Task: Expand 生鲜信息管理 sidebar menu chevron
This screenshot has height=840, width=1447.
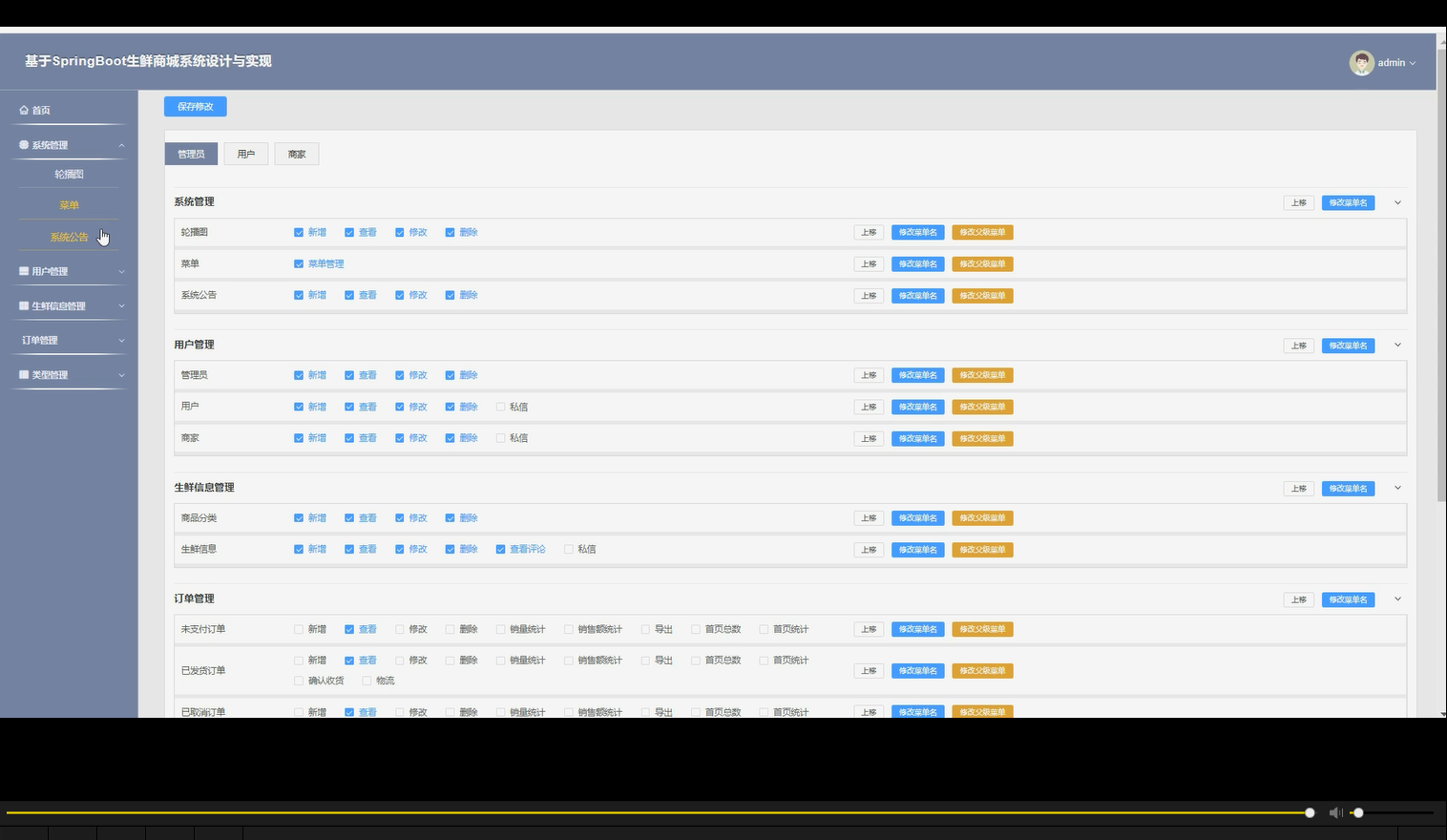Action: (121, 305)
